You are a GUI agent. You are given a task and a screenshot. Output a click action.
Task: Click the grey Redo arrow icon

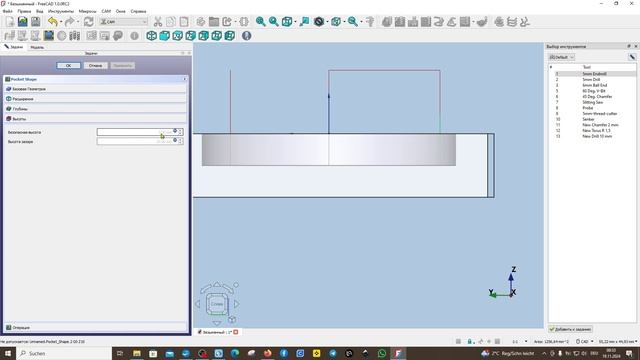[x=69, y=22]
